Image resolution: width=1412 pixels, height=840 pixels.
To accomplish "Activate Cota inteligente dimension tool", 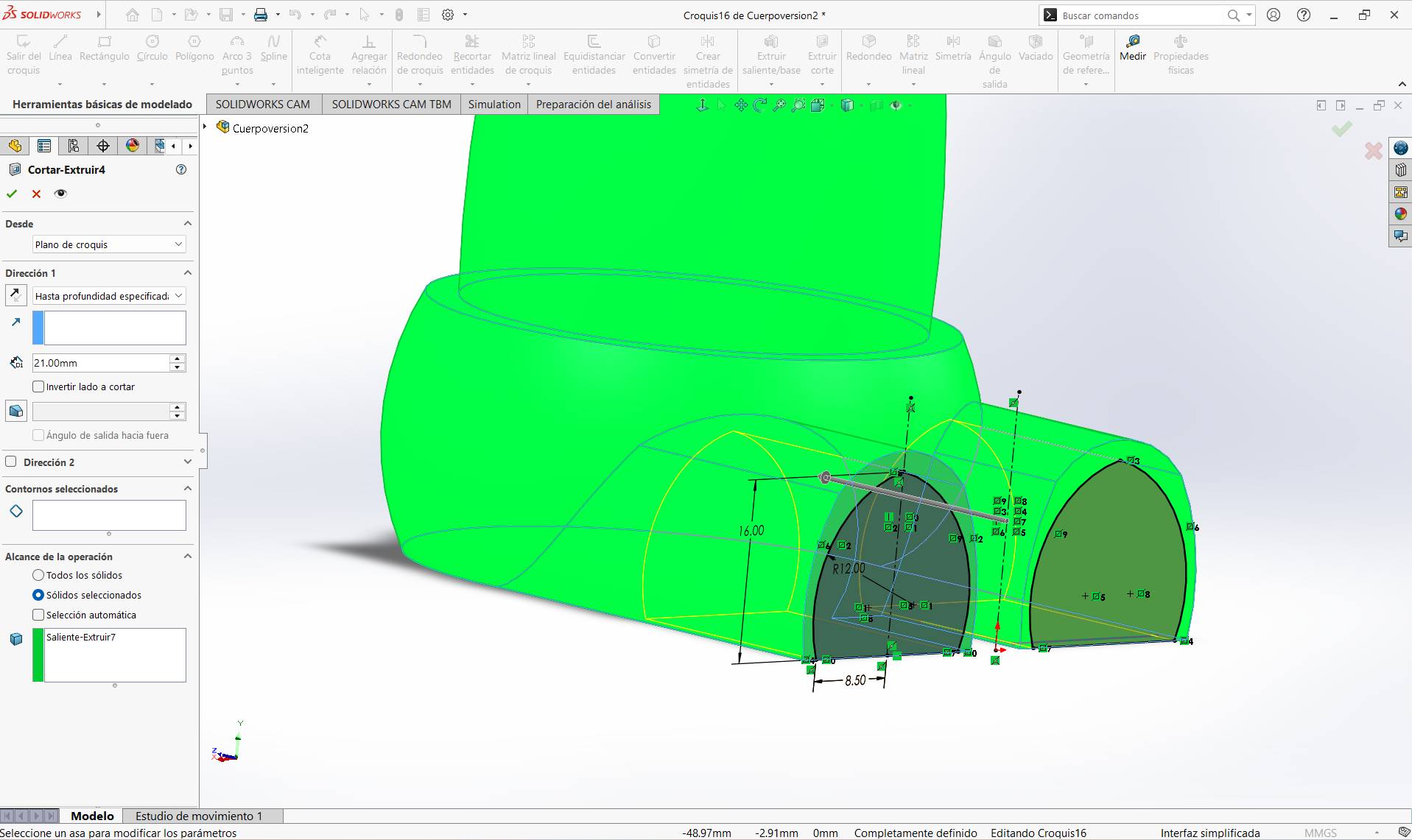I will 320,54.
